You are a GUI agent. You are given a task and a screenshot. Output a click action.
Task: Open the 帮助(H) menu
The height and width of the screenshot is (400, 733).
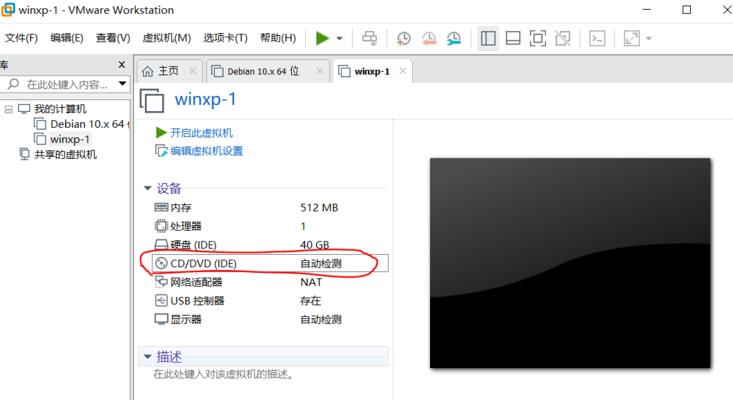click(278, 38)
